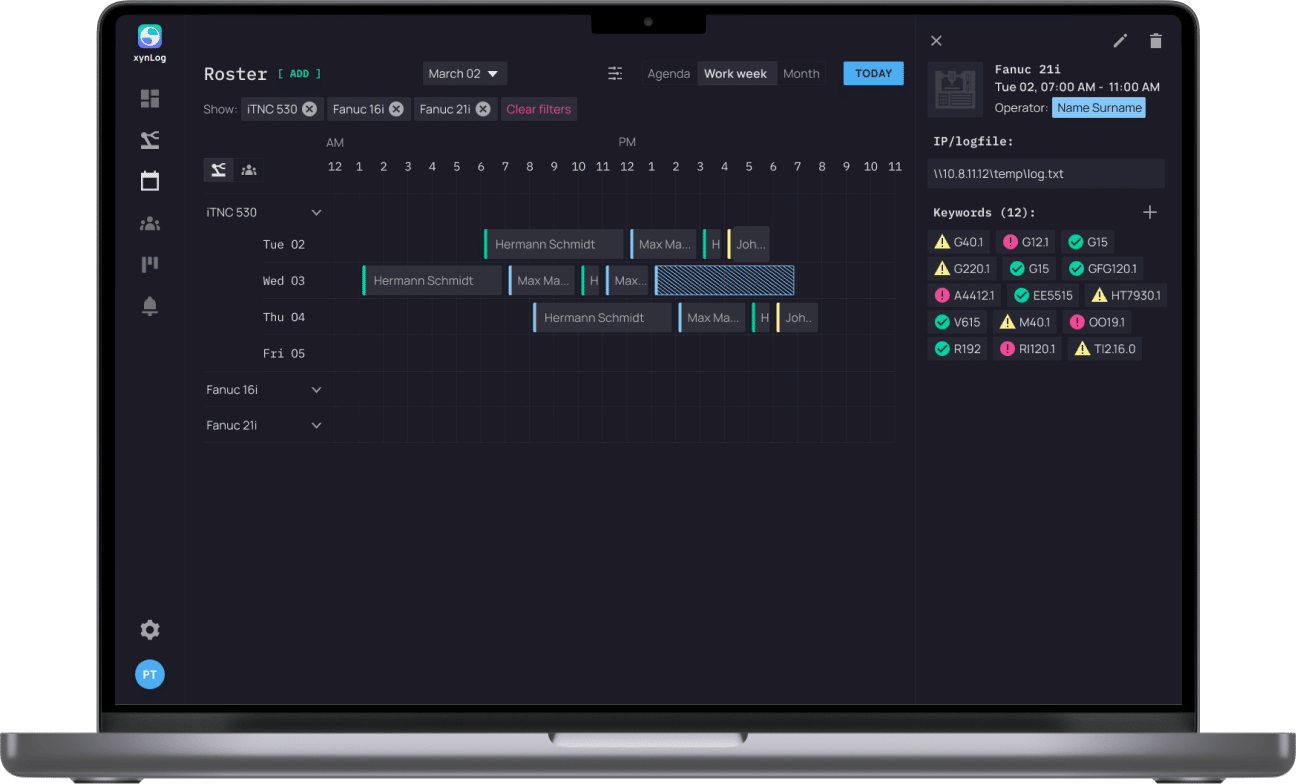Delete the Fanuc 21i entry with trash
The height and width of the screenshot is (784, 1296).
[x=1156, y=41]
